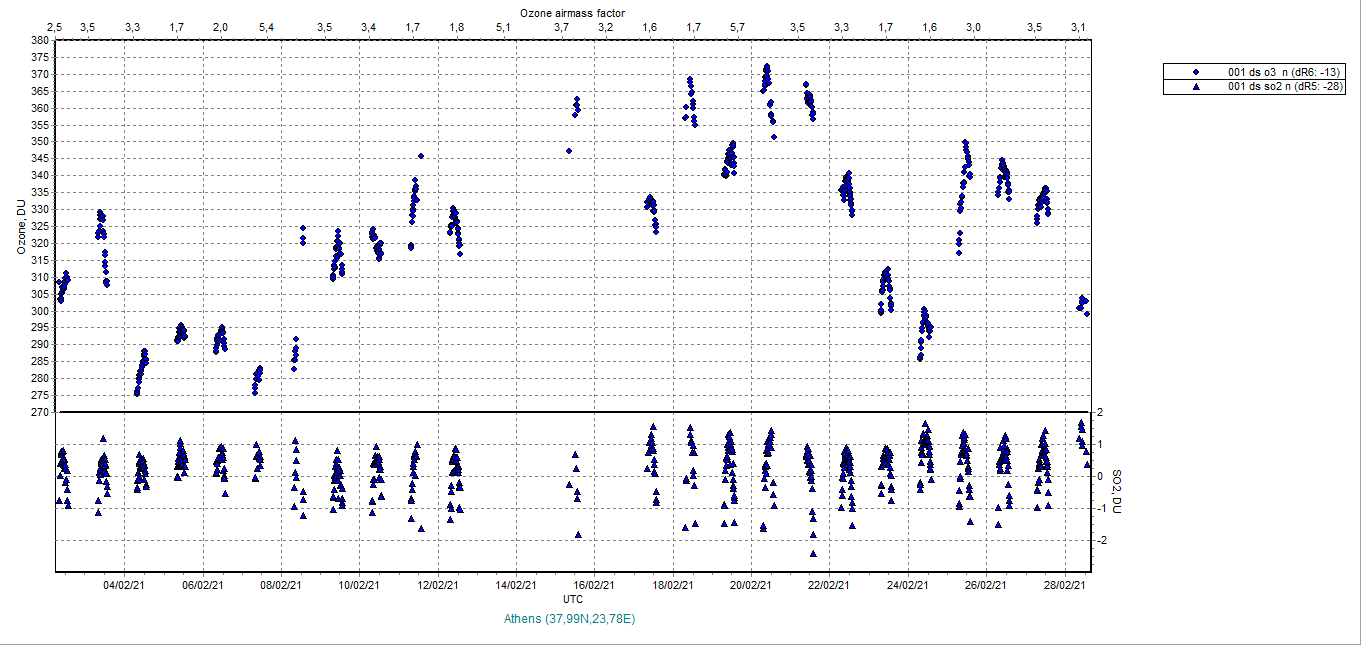Click the UTC label below the date axis
This screenshot has height=645, width=1361.
[573, 599]
